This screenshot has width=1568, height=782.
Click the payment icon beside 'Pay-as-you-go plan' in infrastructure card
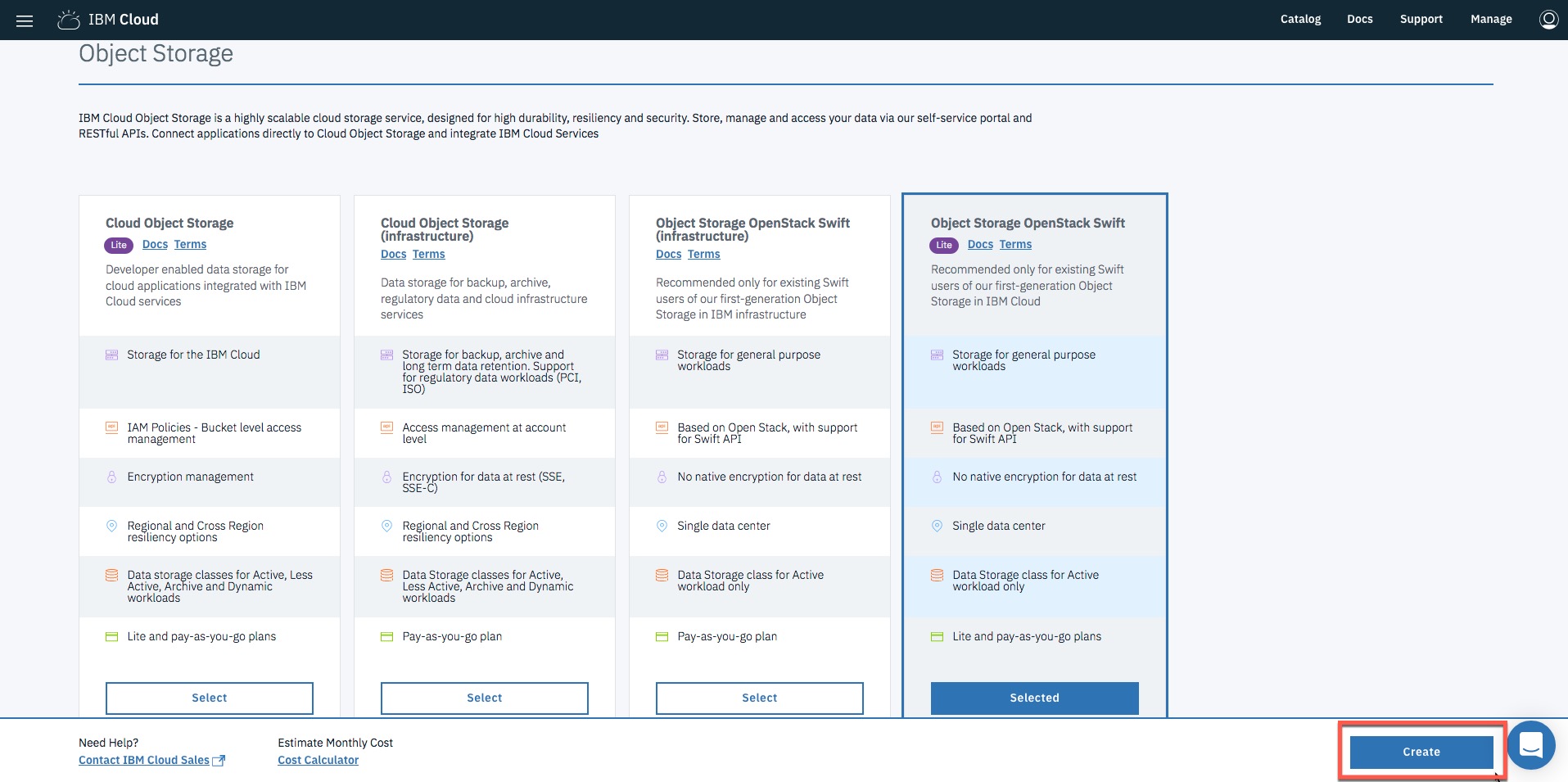pos(386,636)
